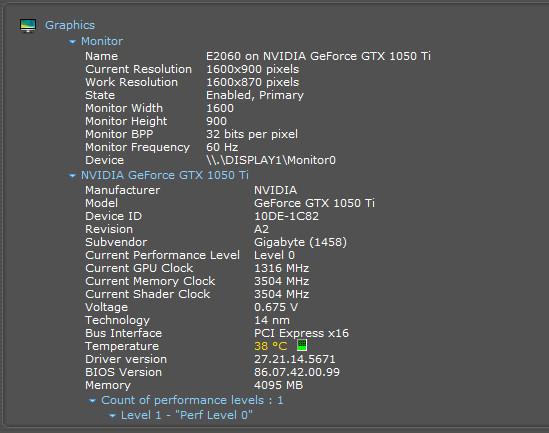
Task: Select the Device ID value 10DE-1C82
Action: [x=286, y=216]
